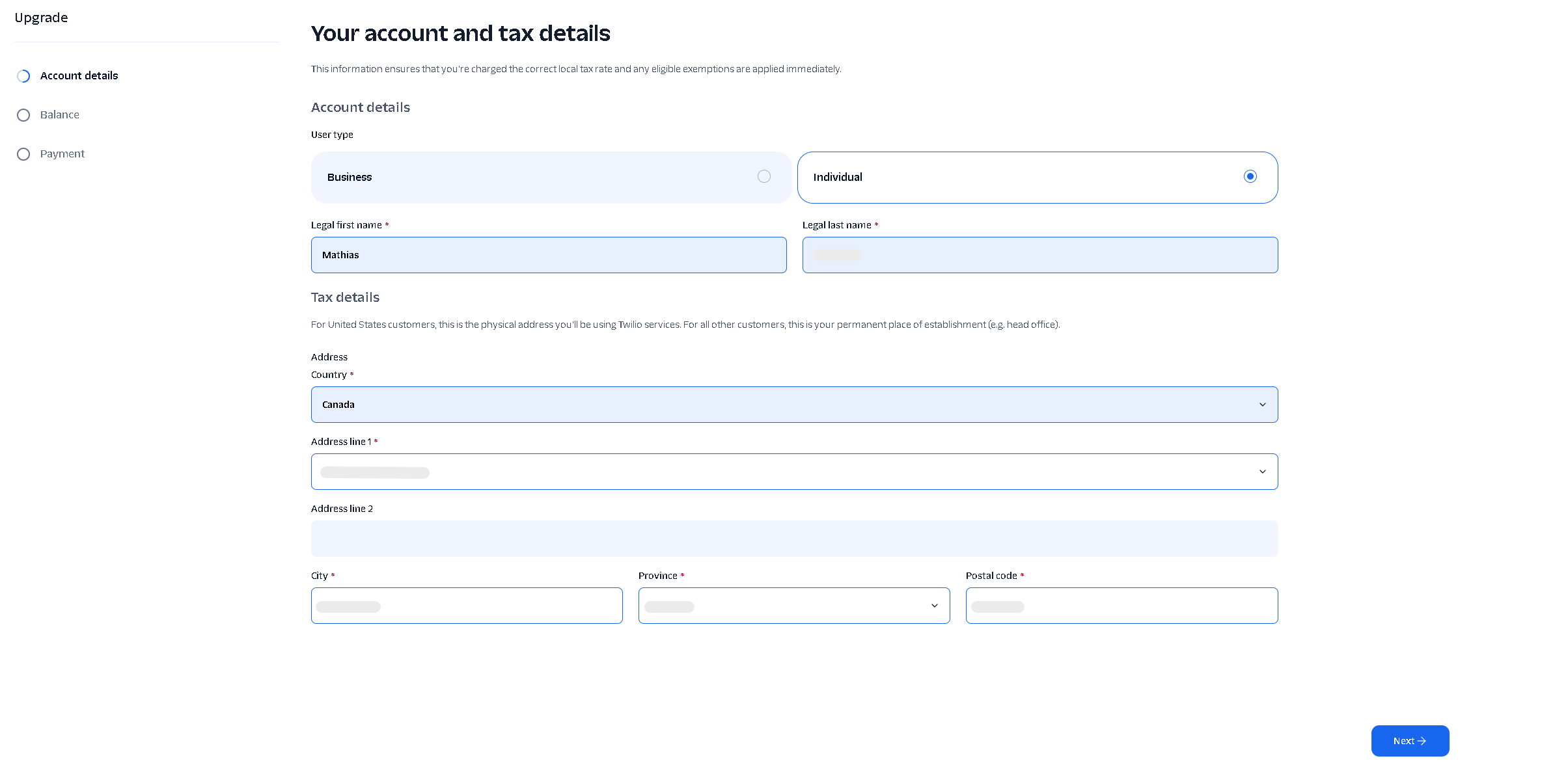Focus the Address line 2 field
This screenshot has height=778, width=1568.
tap(794, 539)
